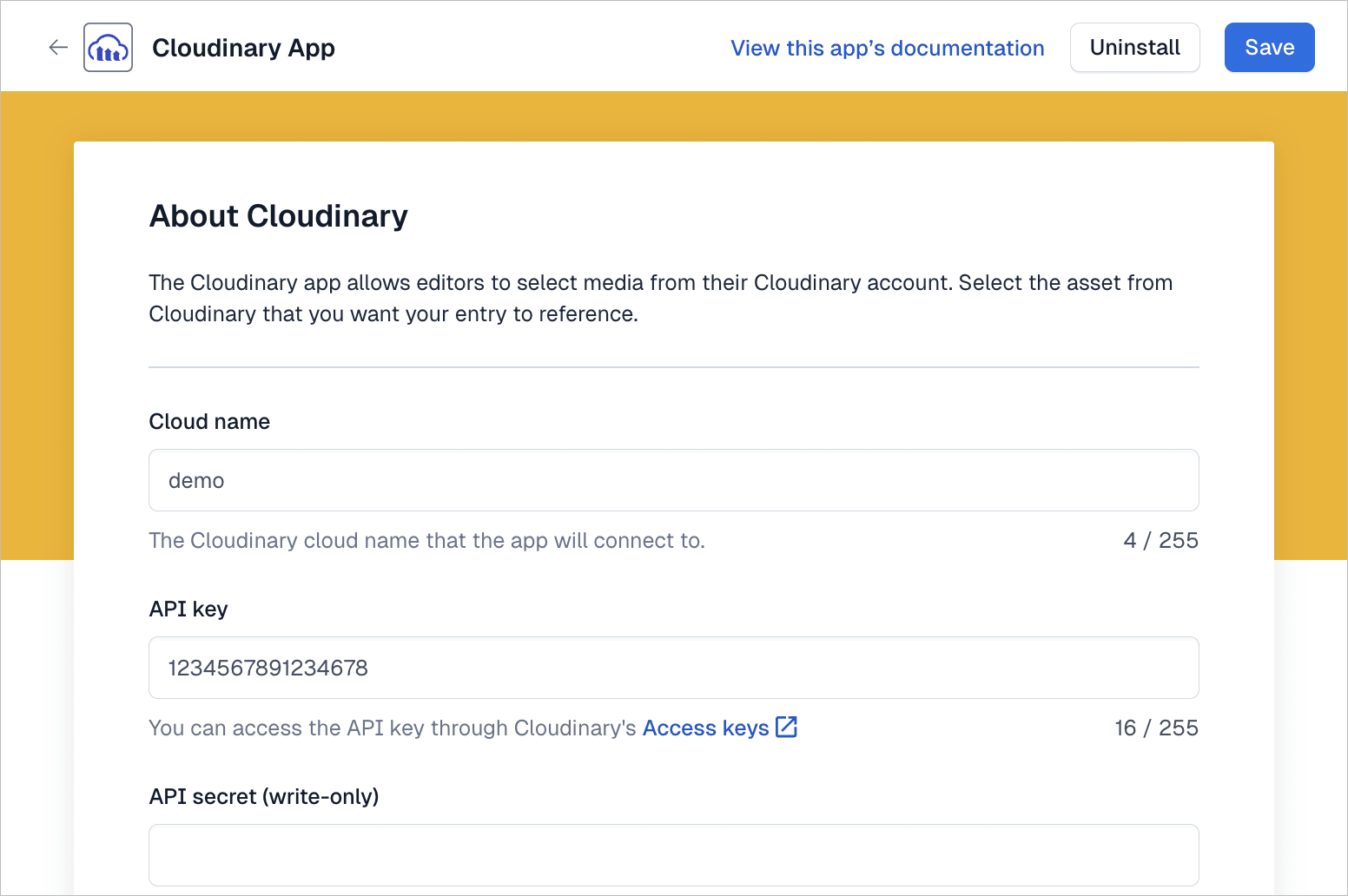Focus the Cloud name input field
The image size is (1348, 896).
tap(673, 480)
